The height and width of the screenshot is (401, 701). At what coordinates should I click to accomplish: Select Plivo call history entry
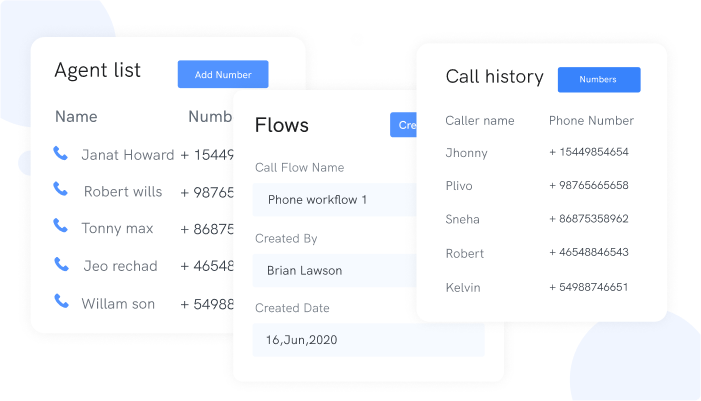pyautogui.click(x=459, y=186)
